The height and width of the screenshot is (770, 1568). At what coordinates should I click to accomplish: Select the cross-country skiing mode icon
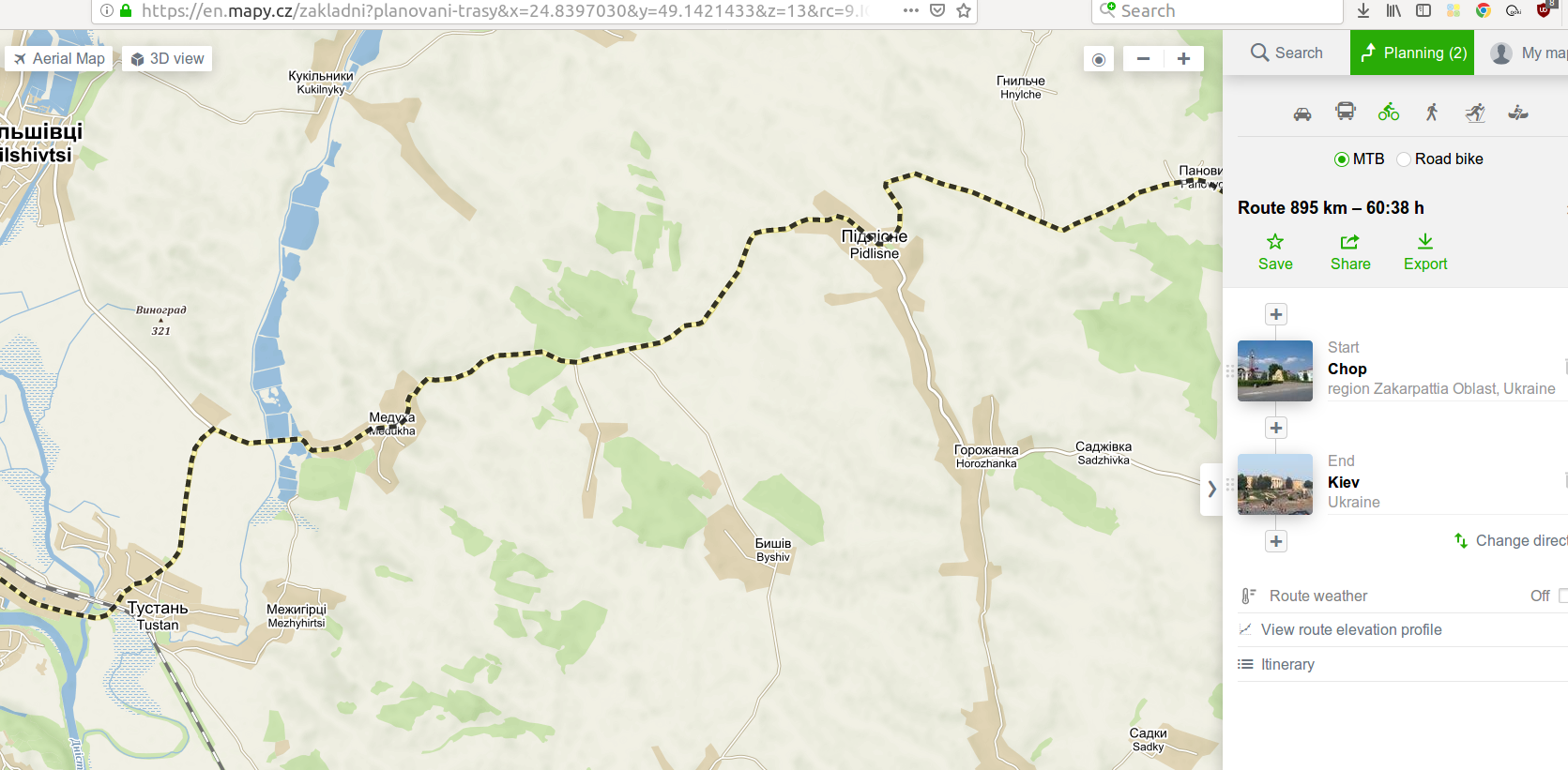1475,113
